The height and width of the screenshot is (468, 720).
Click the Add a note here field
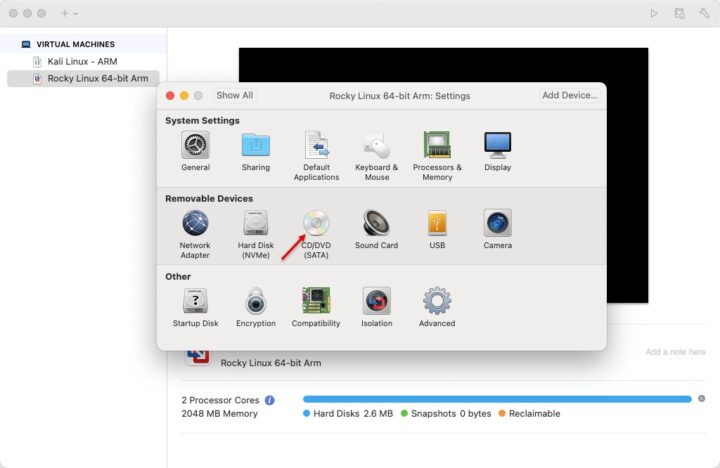(x=675, y=352)
